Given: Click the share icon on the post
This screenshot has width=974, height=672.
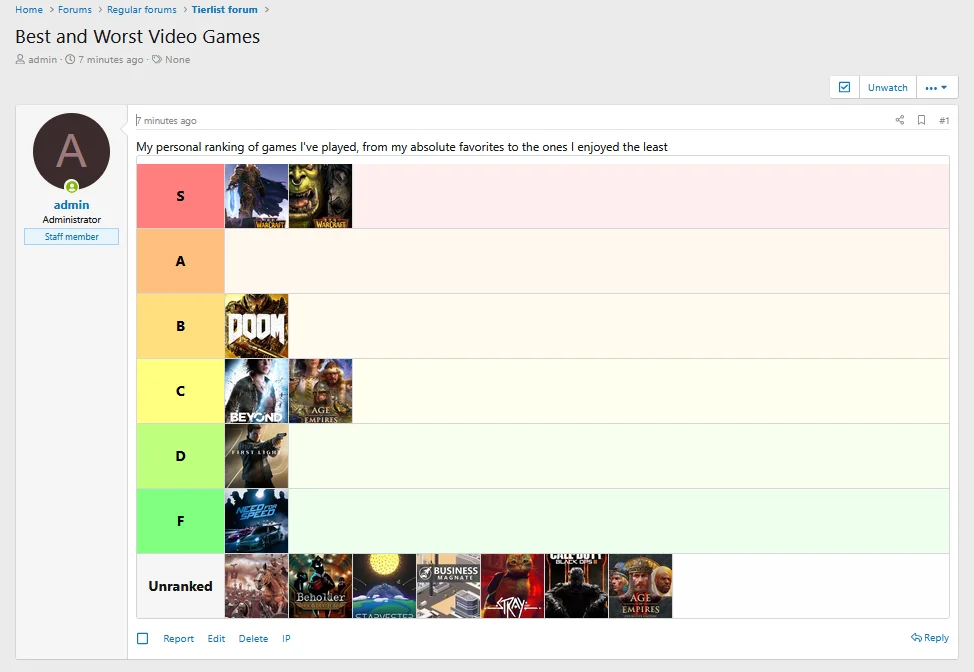Looking at the screenshot, I should pyautogui.click(x=899, y=120).
